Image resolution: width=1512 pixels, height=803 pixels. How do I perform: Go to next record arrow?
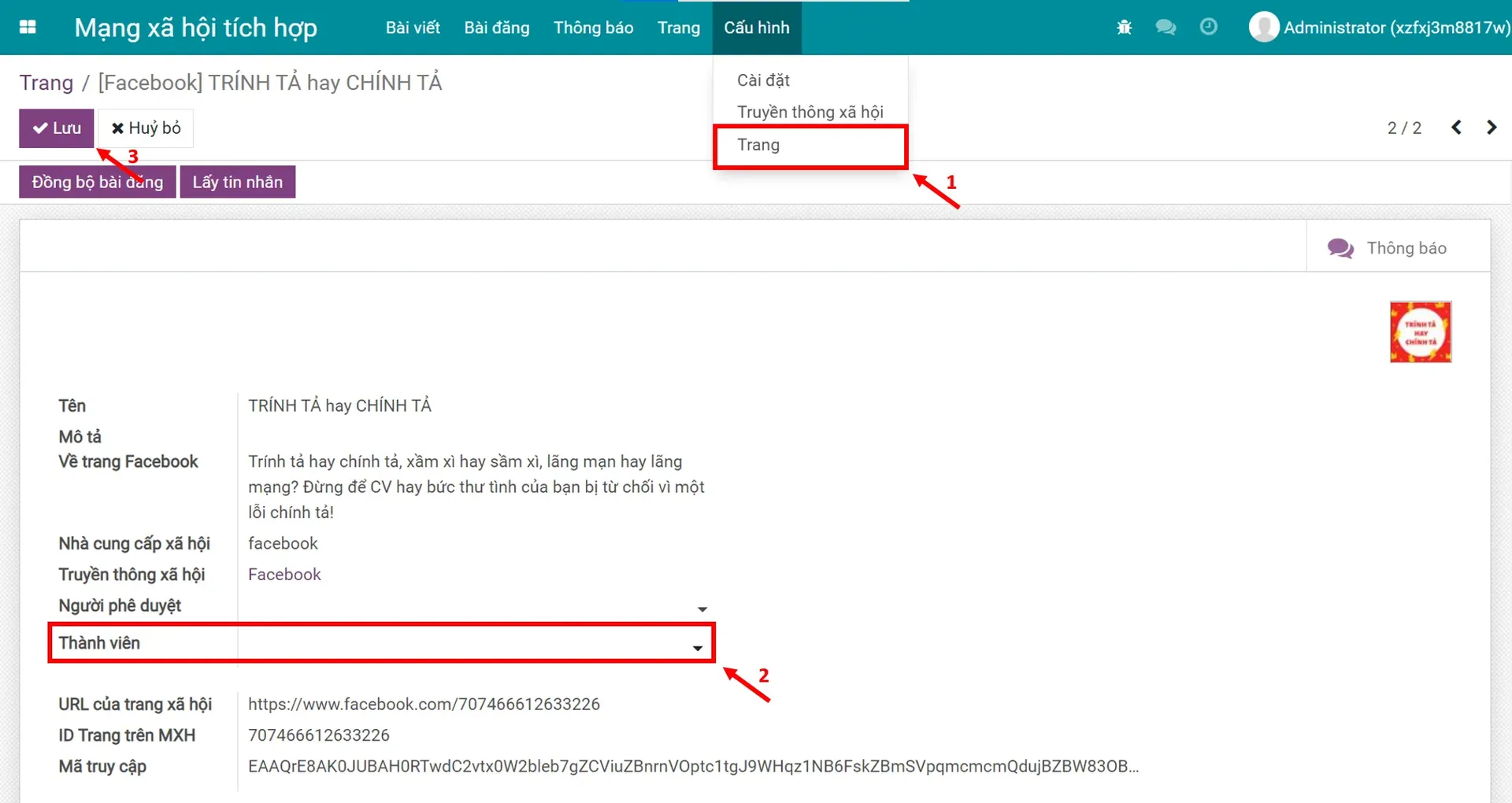pyautogui.click(x=1492, y=128)
